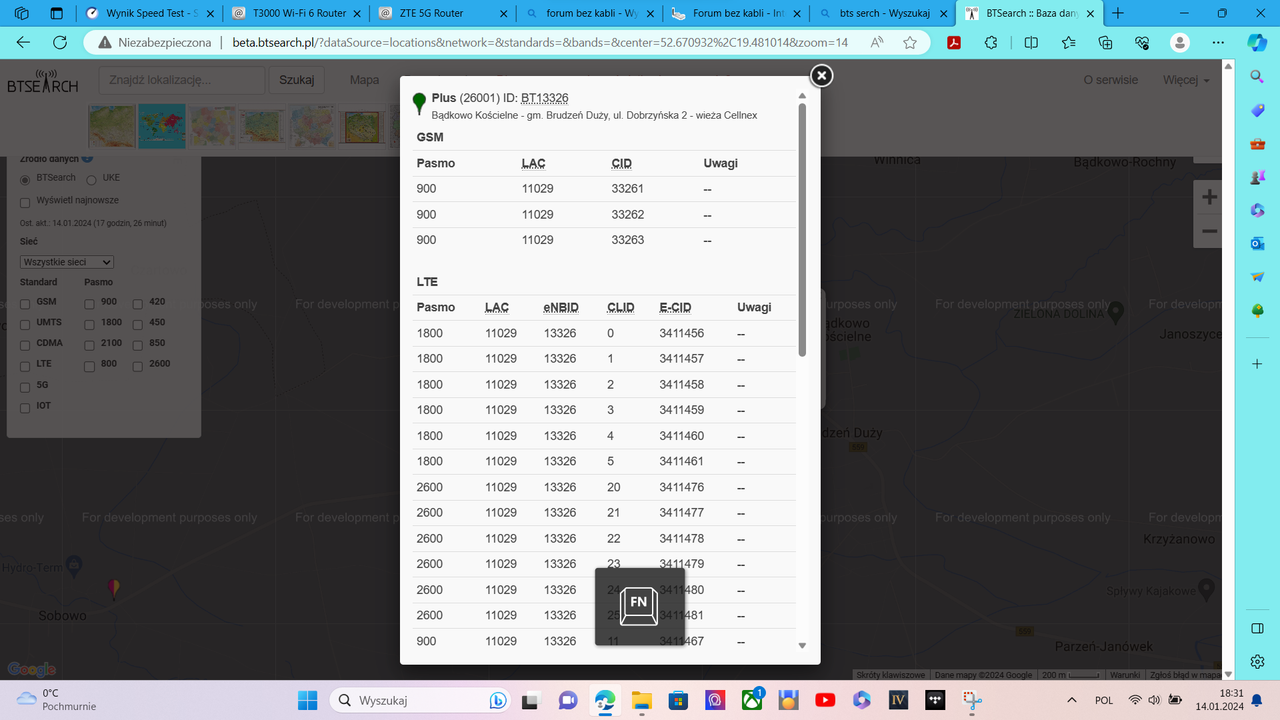This screenshot has height=720, width=1280.
Task: Click the world map thumbnail banner
Action: (x=161, y=126)
